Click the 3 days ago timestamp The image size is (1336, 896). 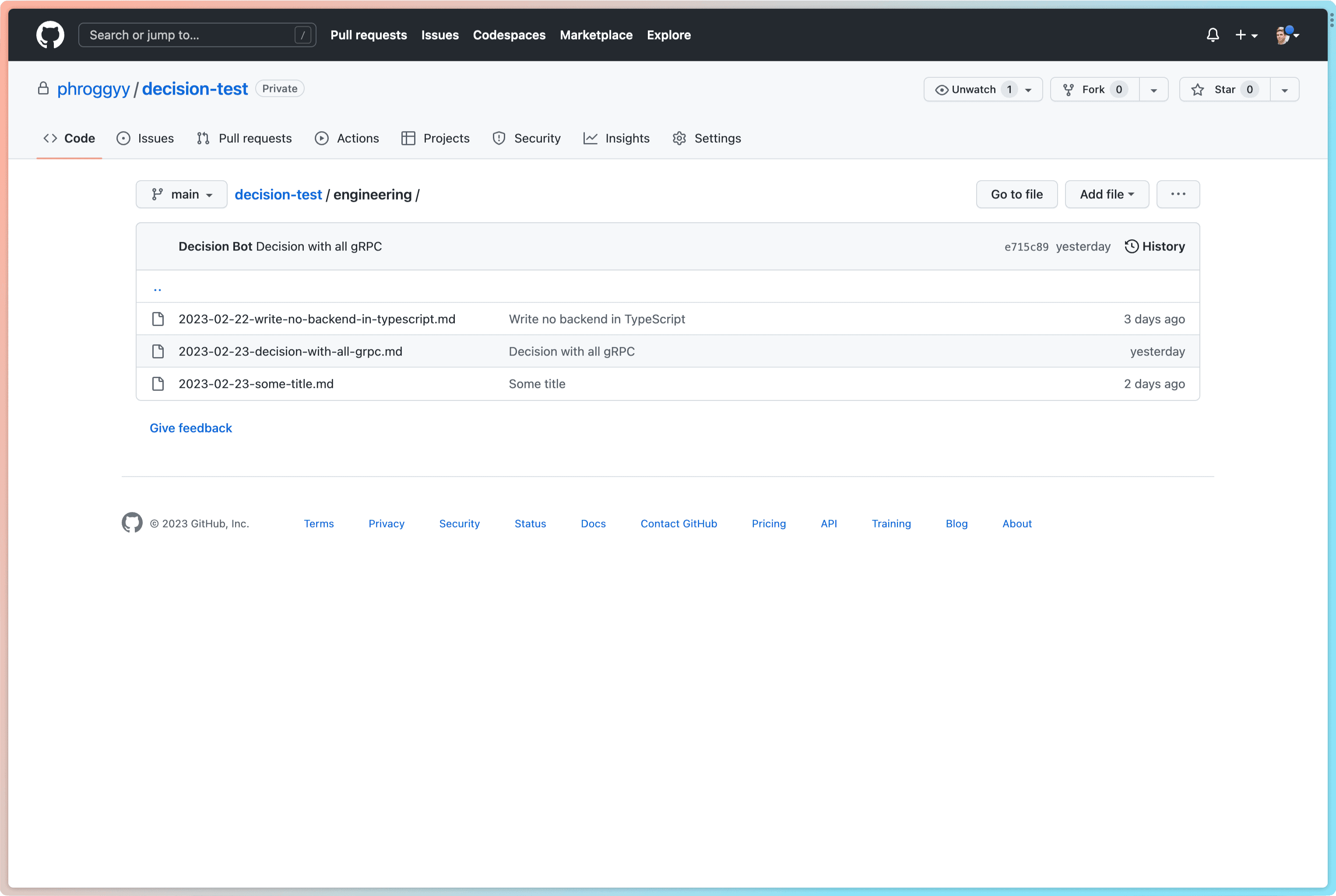(1154, 319)
